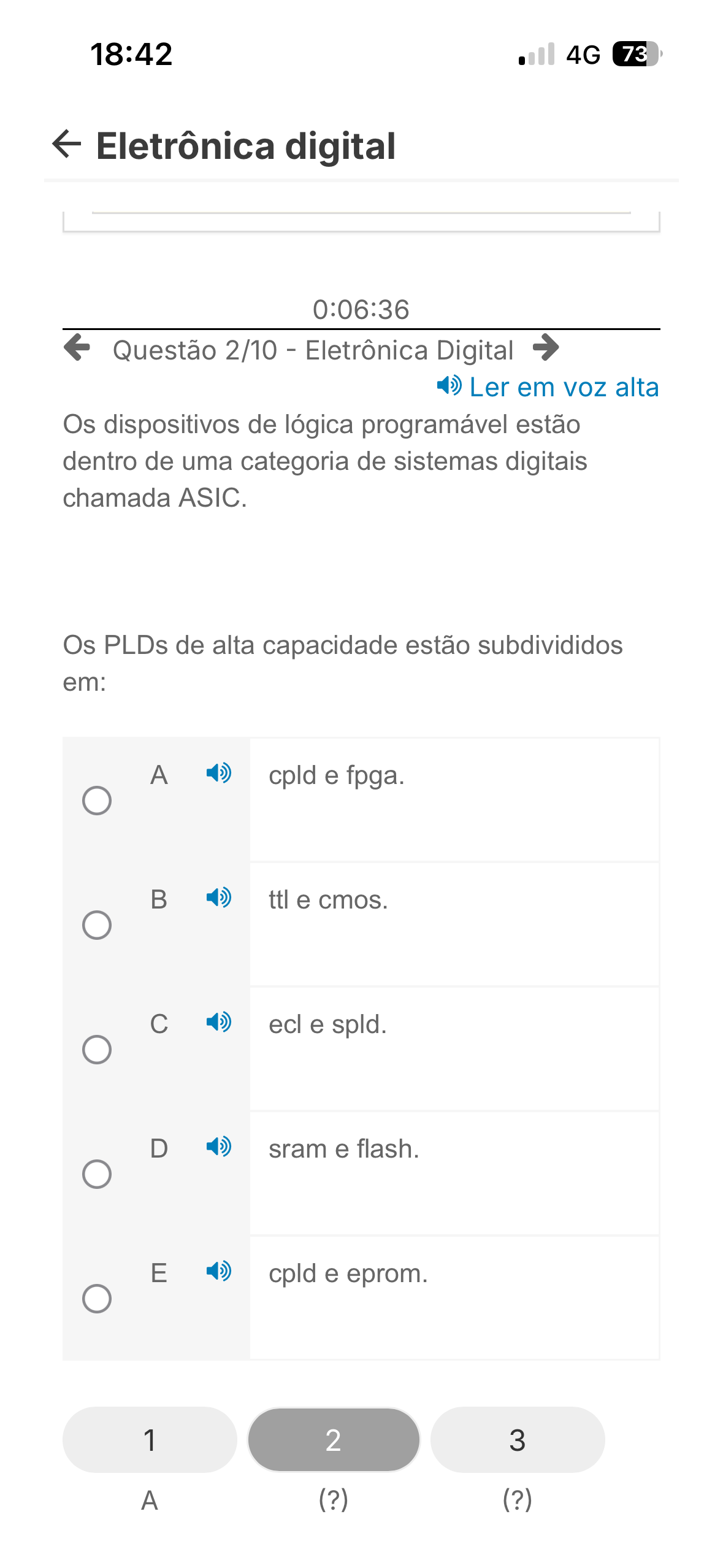Play audio for option E
The width and height of the screenshot is (723, 1568).
218,1271
